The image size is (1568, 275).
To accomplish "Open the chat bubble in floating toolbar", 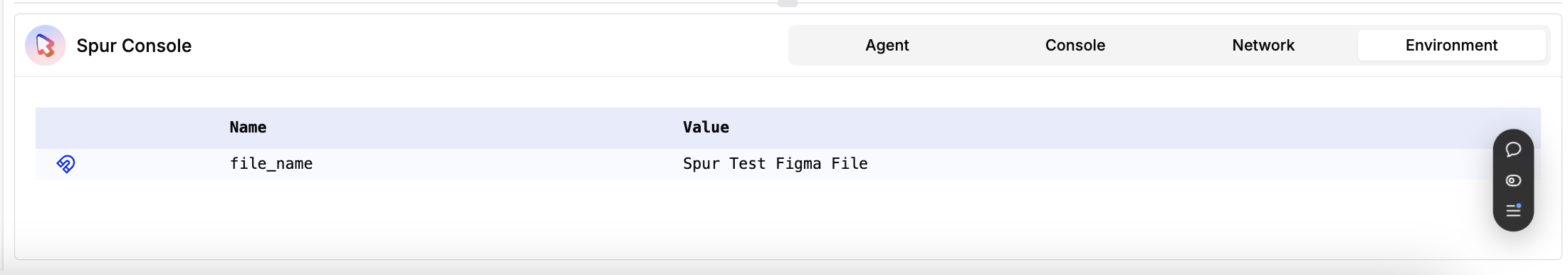I will pyautogui.click(x=1513, y=150).
